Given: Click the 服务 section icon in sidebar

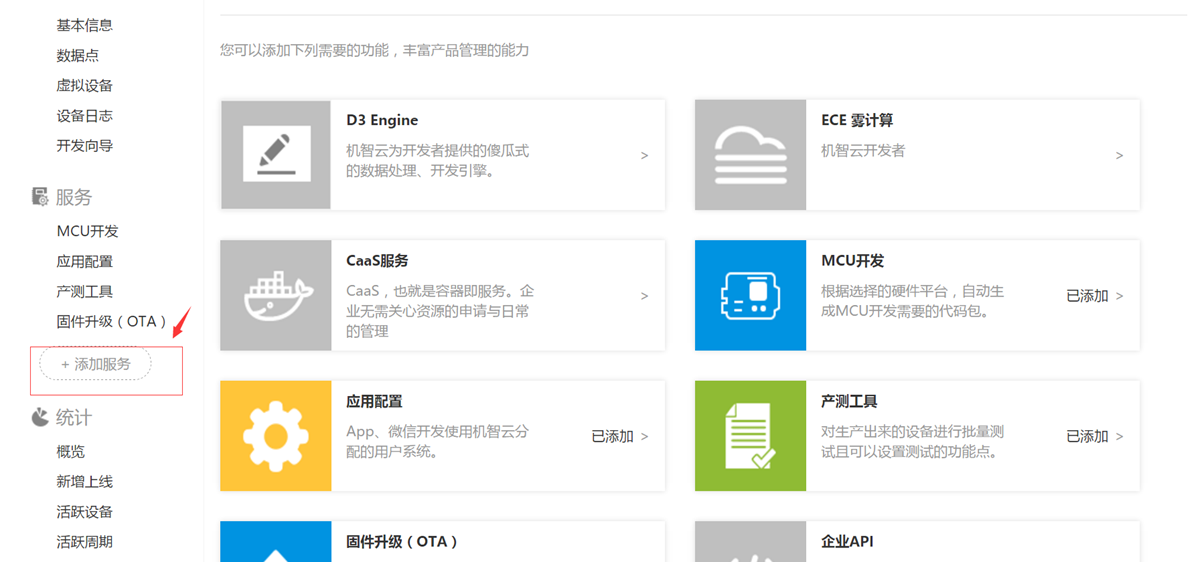Looking at the screenshot, I should [40, 197].
